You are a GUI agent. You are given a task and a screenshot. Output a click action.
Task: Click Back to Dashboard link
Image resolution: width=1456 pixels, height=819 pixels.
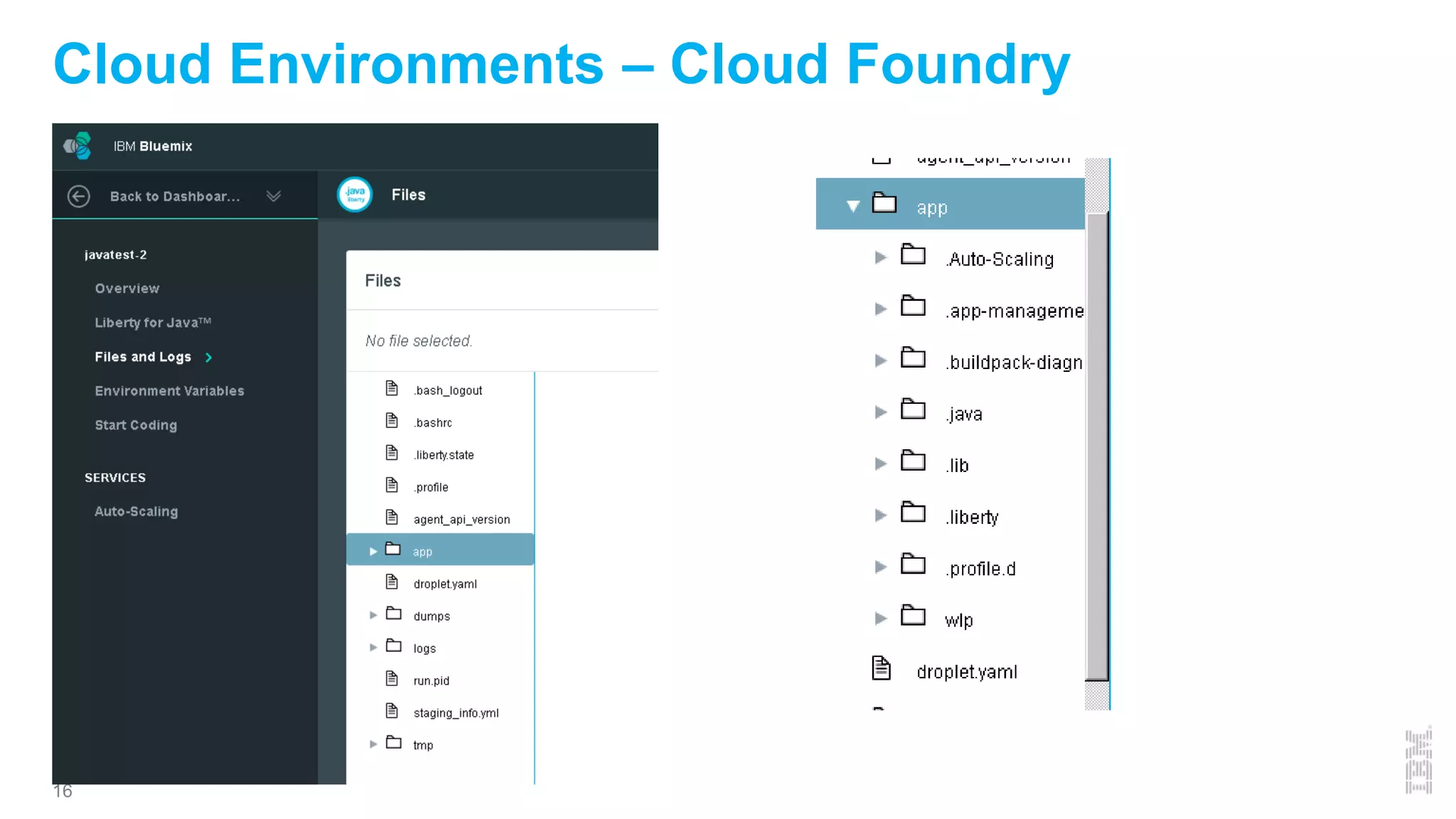[x=175, y=196]
